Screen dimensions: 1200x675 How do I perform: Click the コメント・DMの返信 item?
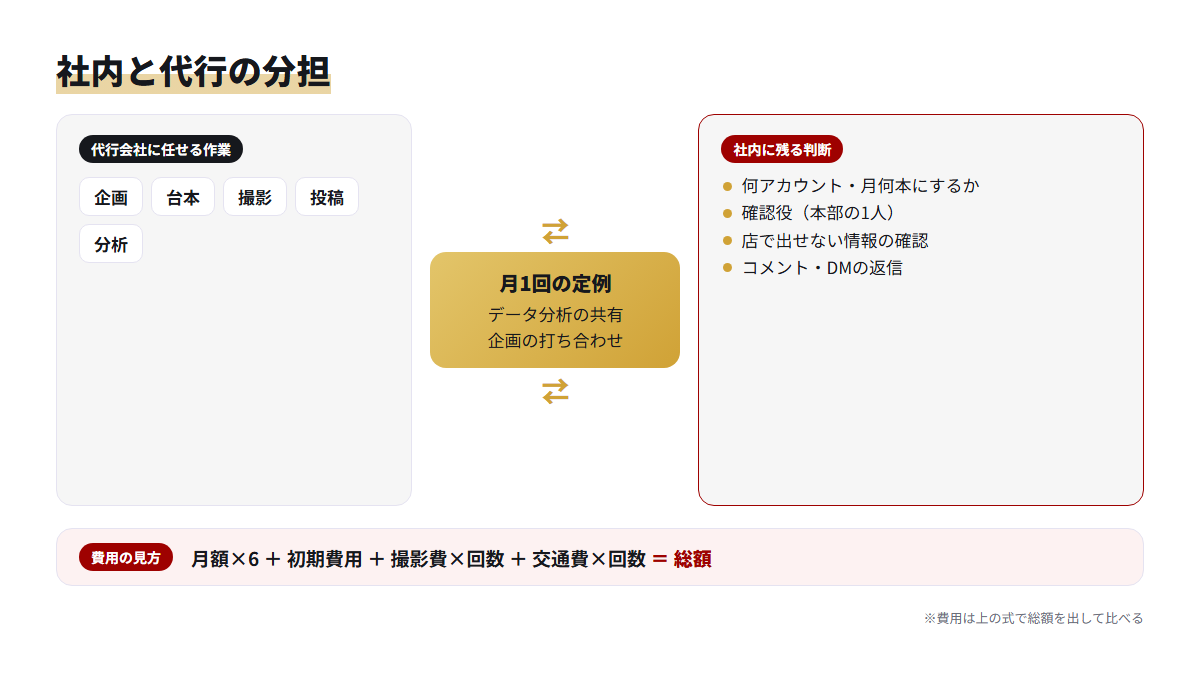pos(822,268)
